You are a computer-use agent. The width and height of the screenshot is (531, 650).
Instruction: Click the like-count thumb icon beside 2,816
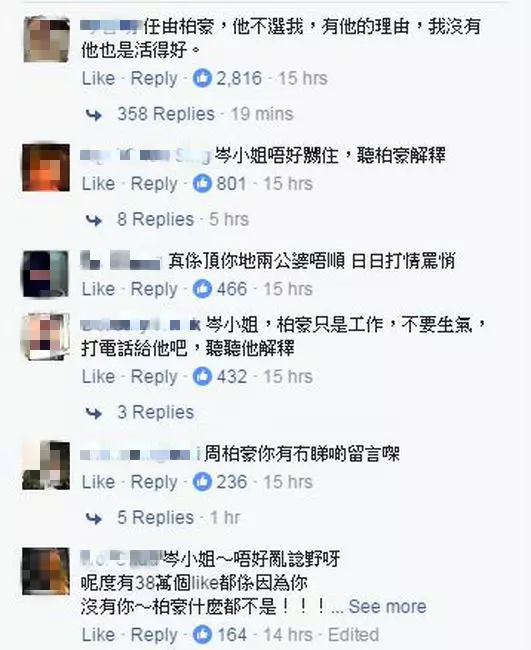tap(202, 78)
